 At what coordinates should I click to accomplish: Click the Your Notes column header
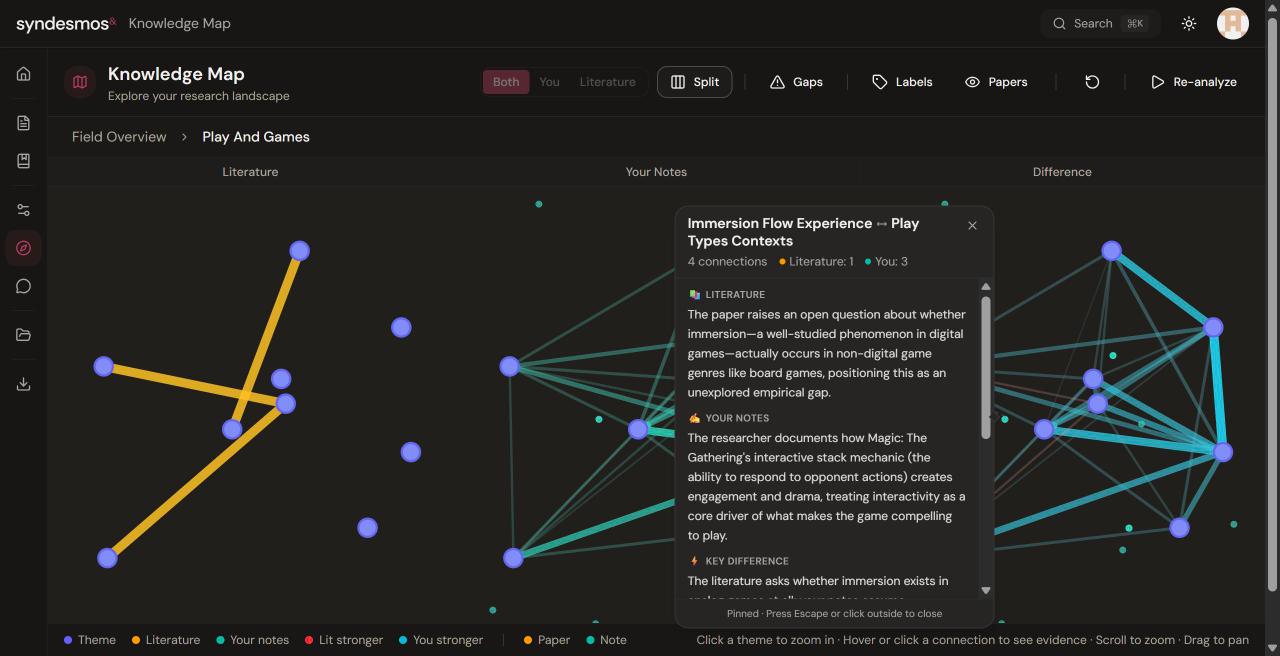[x=656, y=172]
